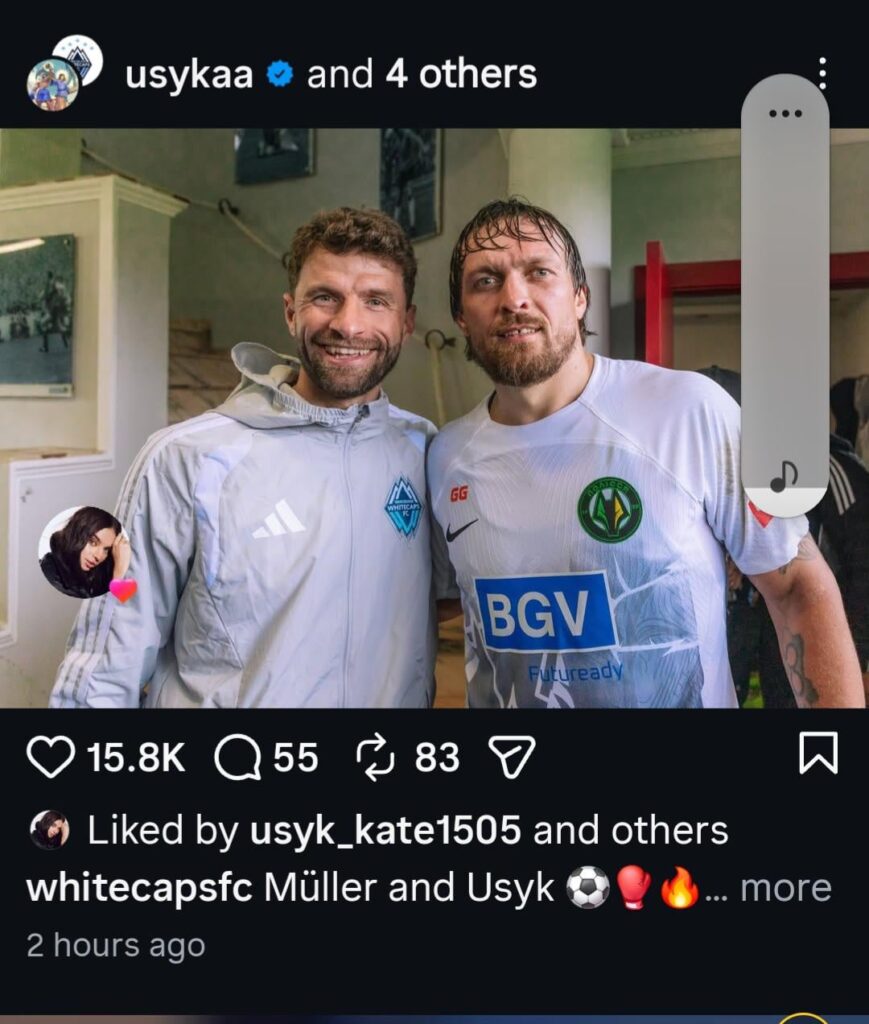The height and width of the screenshot is (1024, 869).
Task: Tap the blue verified badge
Action: [x=280, y=74]
